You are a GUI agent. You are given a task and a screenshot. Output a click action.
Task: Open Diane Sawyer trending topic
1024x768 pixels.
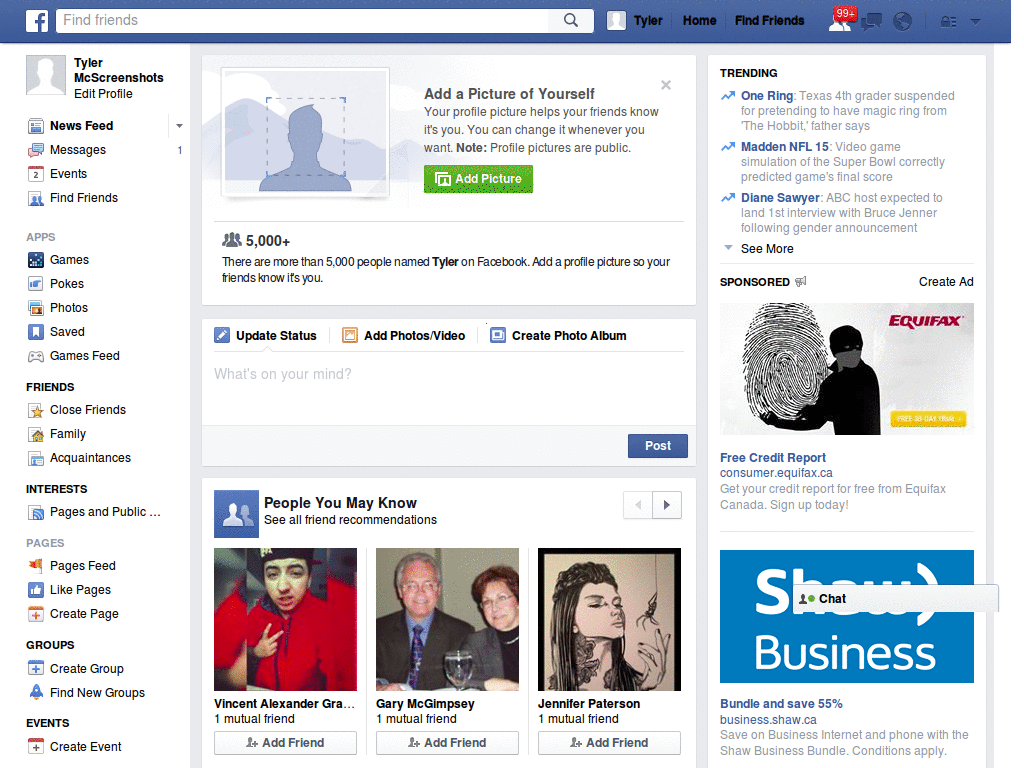pyautogui.click(x=780, y=198)
